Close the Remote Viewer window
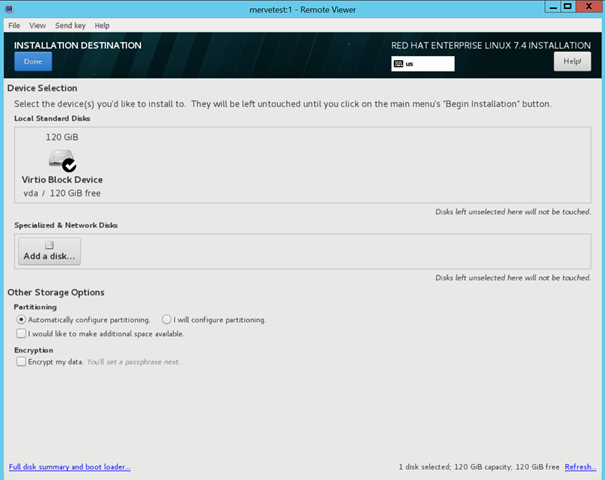The image size is (605, 480). coord(589,7)
